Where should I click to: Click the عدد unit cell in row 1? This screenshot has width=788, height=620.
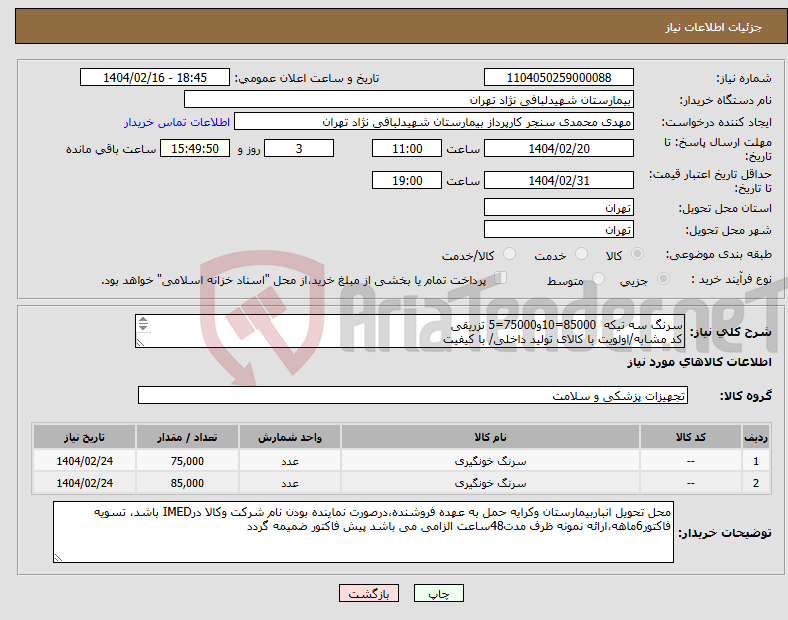coord(289,461)
